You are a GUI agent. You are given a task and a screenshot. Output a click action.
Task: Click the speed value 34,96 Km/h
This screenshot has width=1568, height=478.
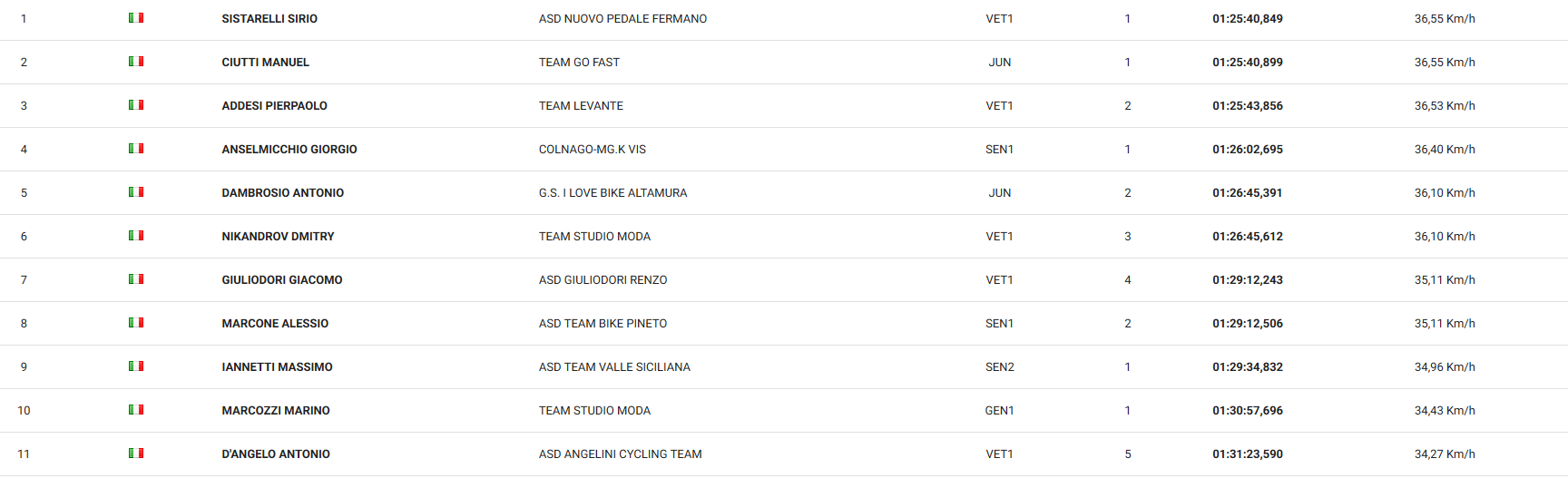tap(1445, 367)
